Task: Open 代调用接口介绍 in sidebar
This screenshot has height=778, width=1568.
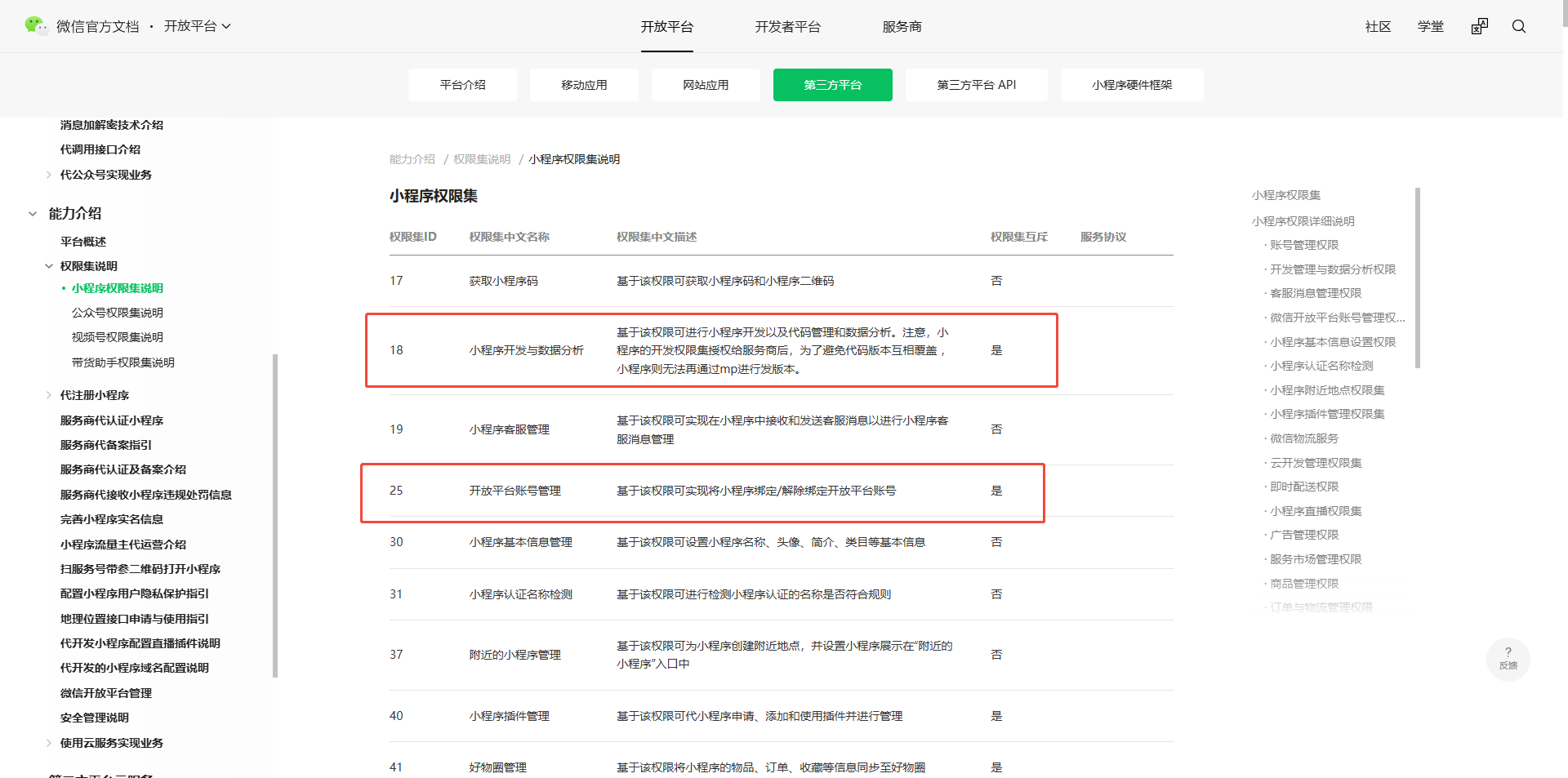Action: click(x=100, y=149)
